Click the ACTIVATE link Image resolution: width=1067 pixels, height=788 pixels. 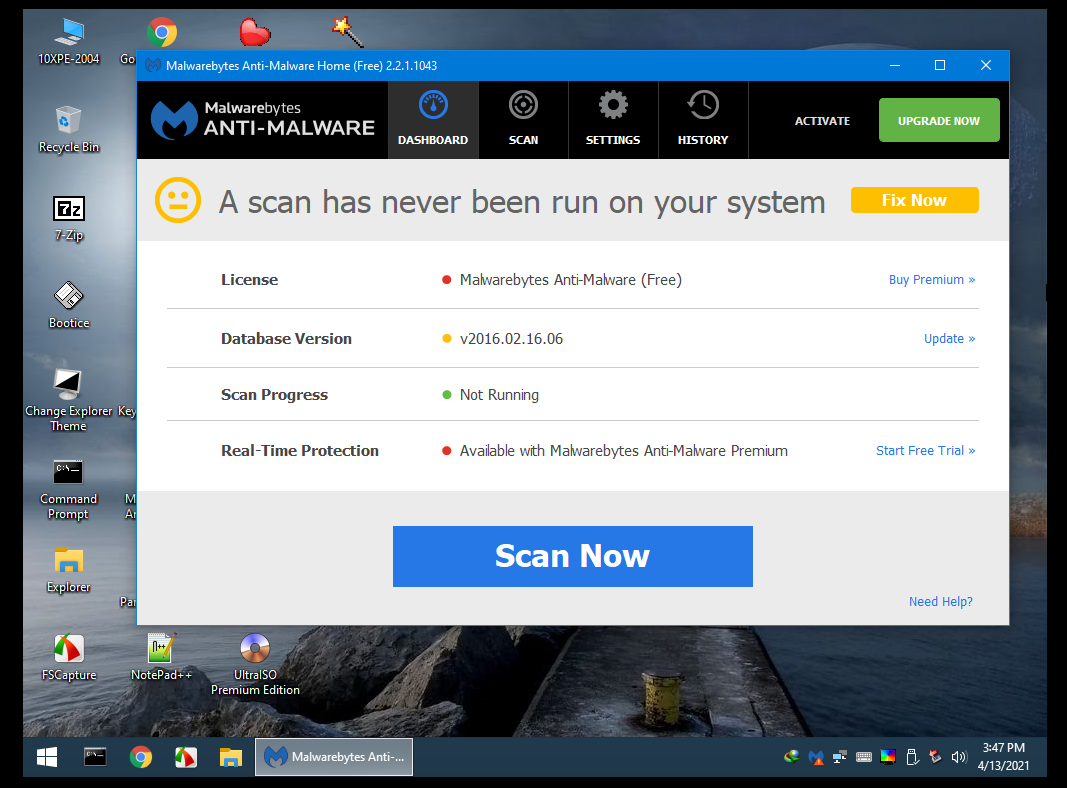[822, 120]
